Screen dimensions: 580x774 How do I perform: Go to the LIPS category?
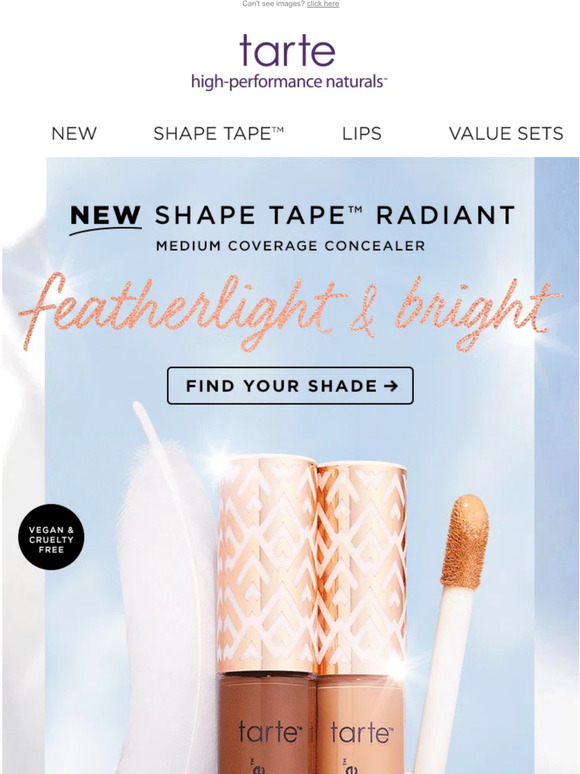click(362, 133)
